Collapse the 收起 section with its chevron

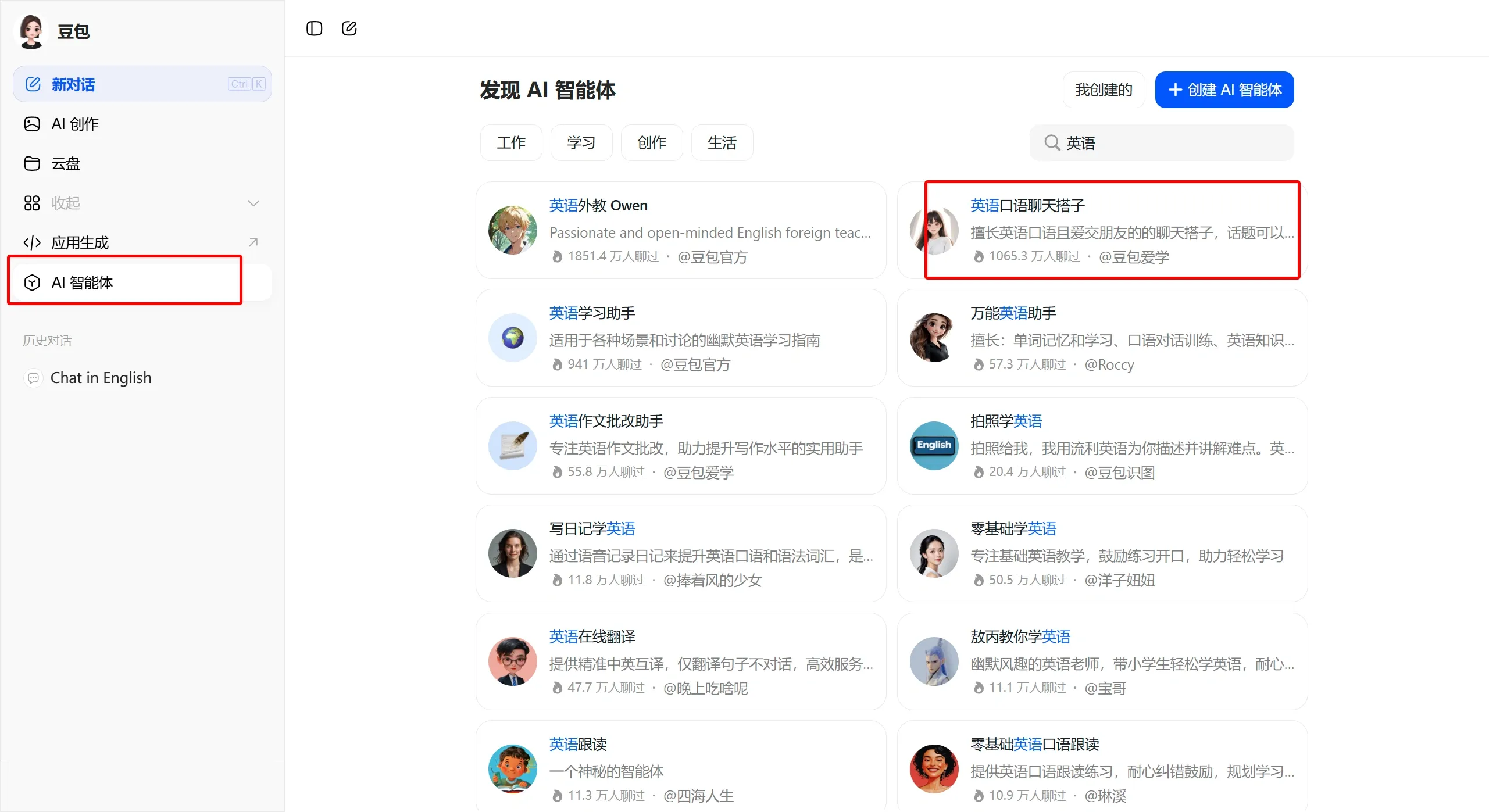tap(253, 203)
